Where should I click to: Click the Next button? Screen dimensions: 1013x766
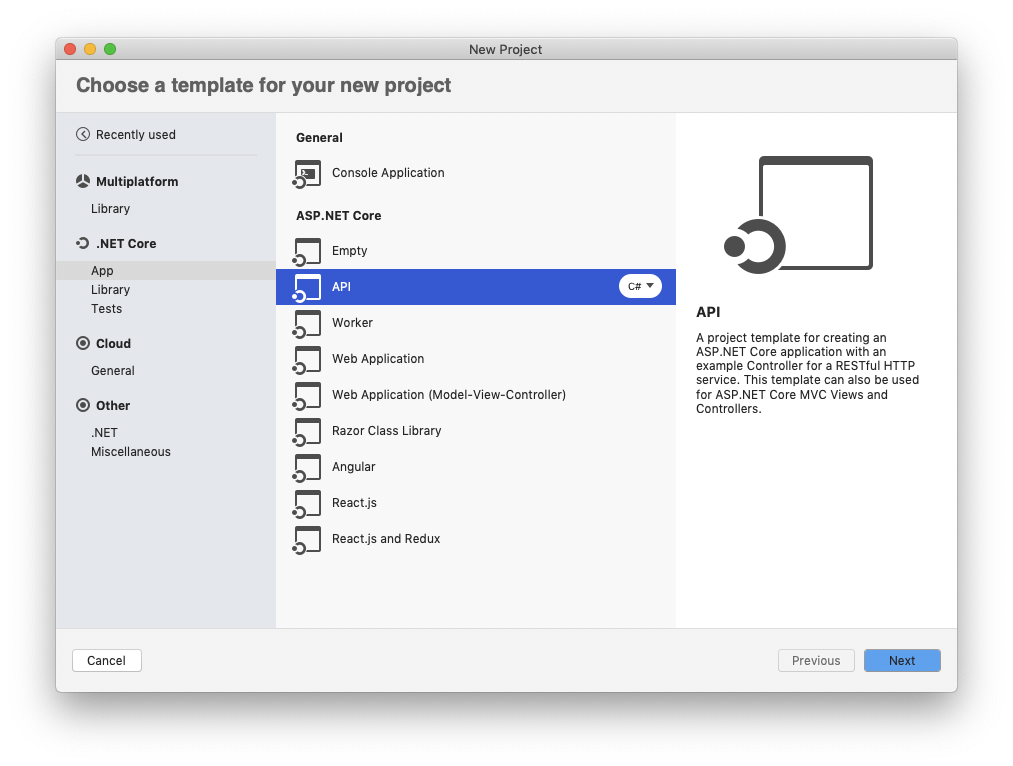pos(902,661)
